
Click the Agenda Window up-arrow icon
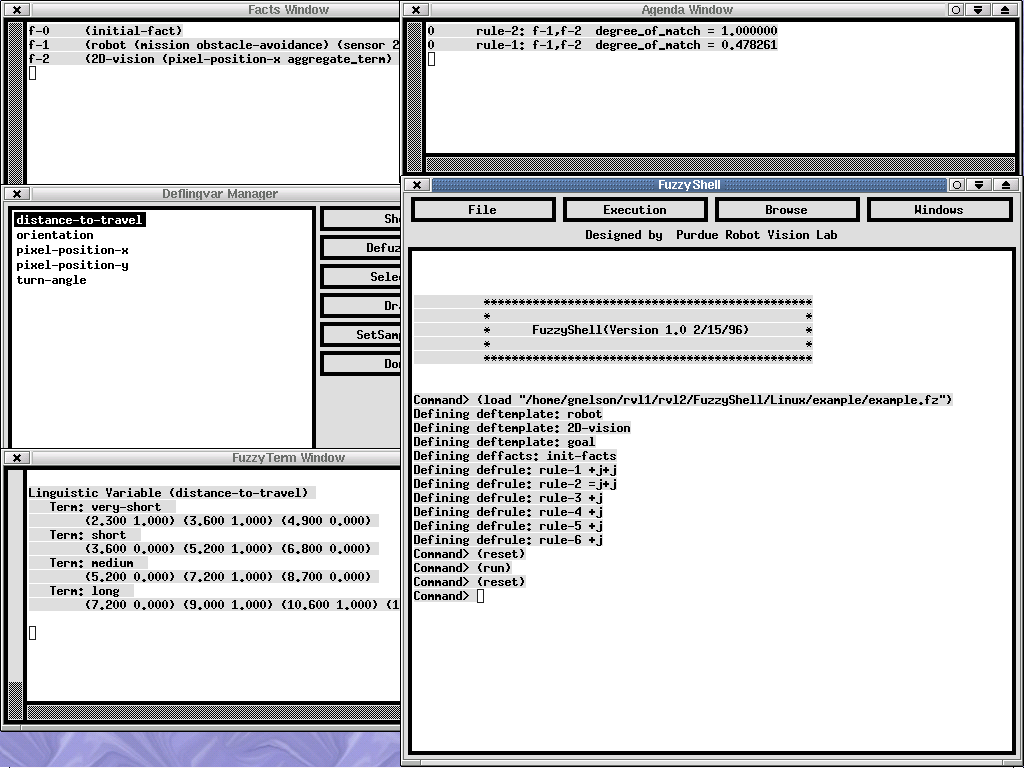pyautogui.click(x=1003, y=10)
